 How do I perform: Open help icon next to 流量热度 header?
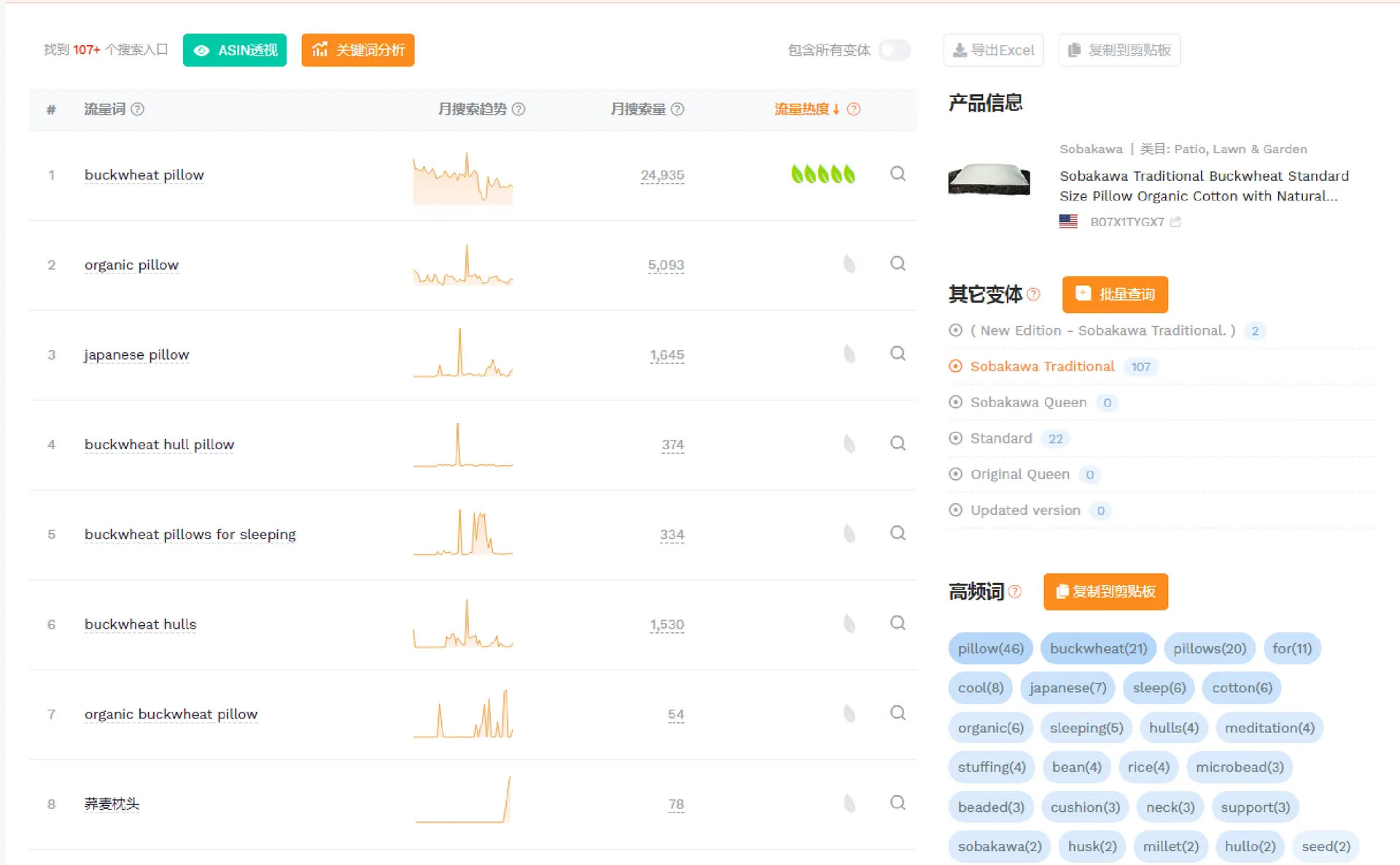pos(854,109)
